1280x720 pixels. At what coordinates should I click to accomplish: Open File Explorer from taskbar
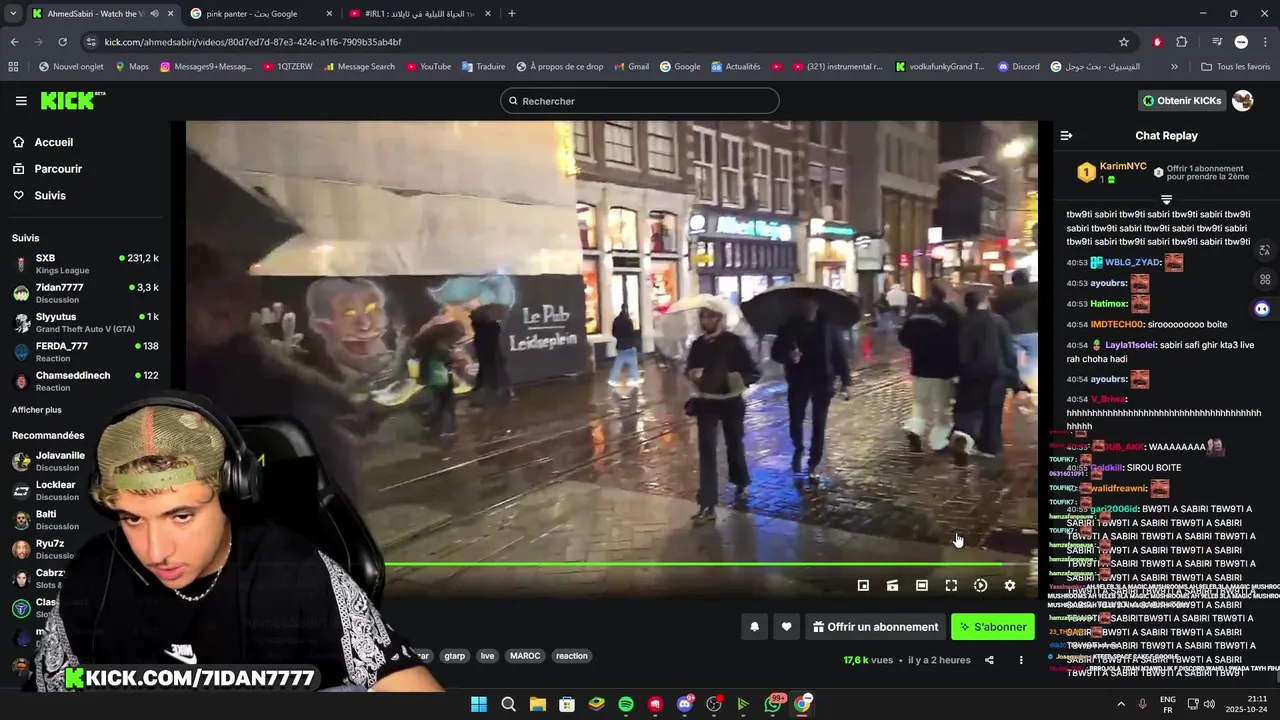(x=538, y=704)
